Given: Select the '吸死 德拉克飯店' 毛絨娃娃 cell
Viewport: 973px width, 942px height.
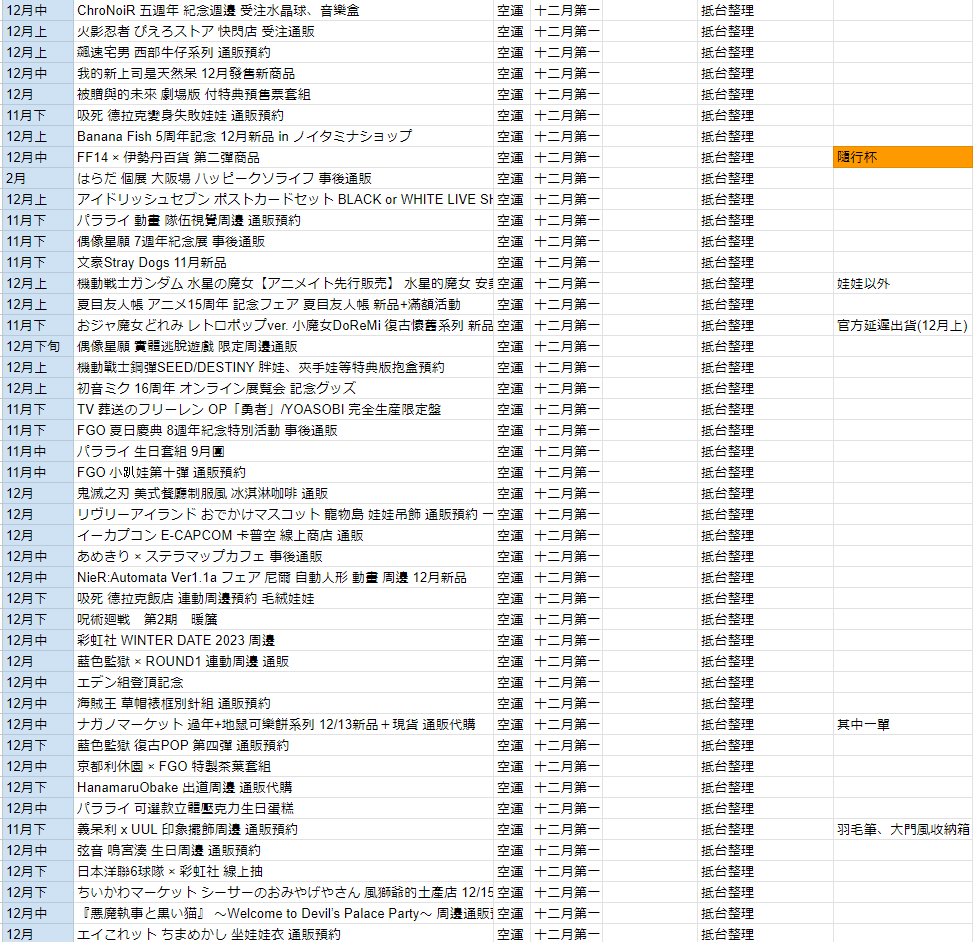Looking at the screenshot, I should (x=284, y=598).
